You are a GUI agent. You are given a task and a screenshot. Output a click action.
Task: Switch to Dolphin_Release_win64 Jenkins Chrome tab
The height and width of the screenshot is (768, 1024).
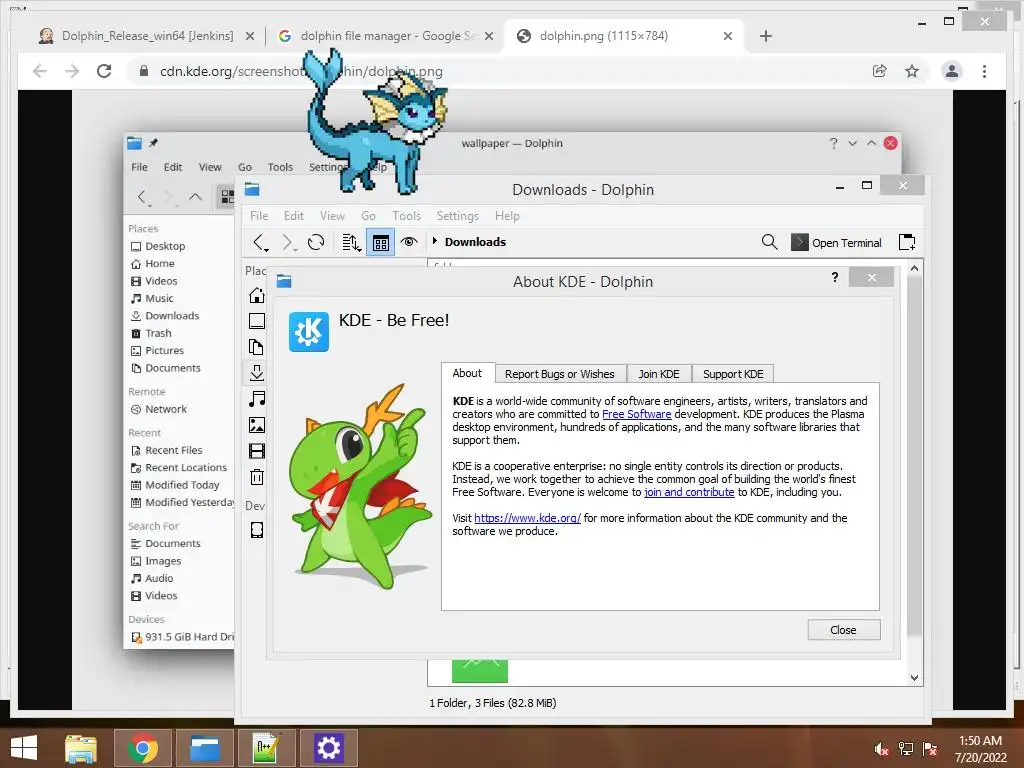[147, 36]
